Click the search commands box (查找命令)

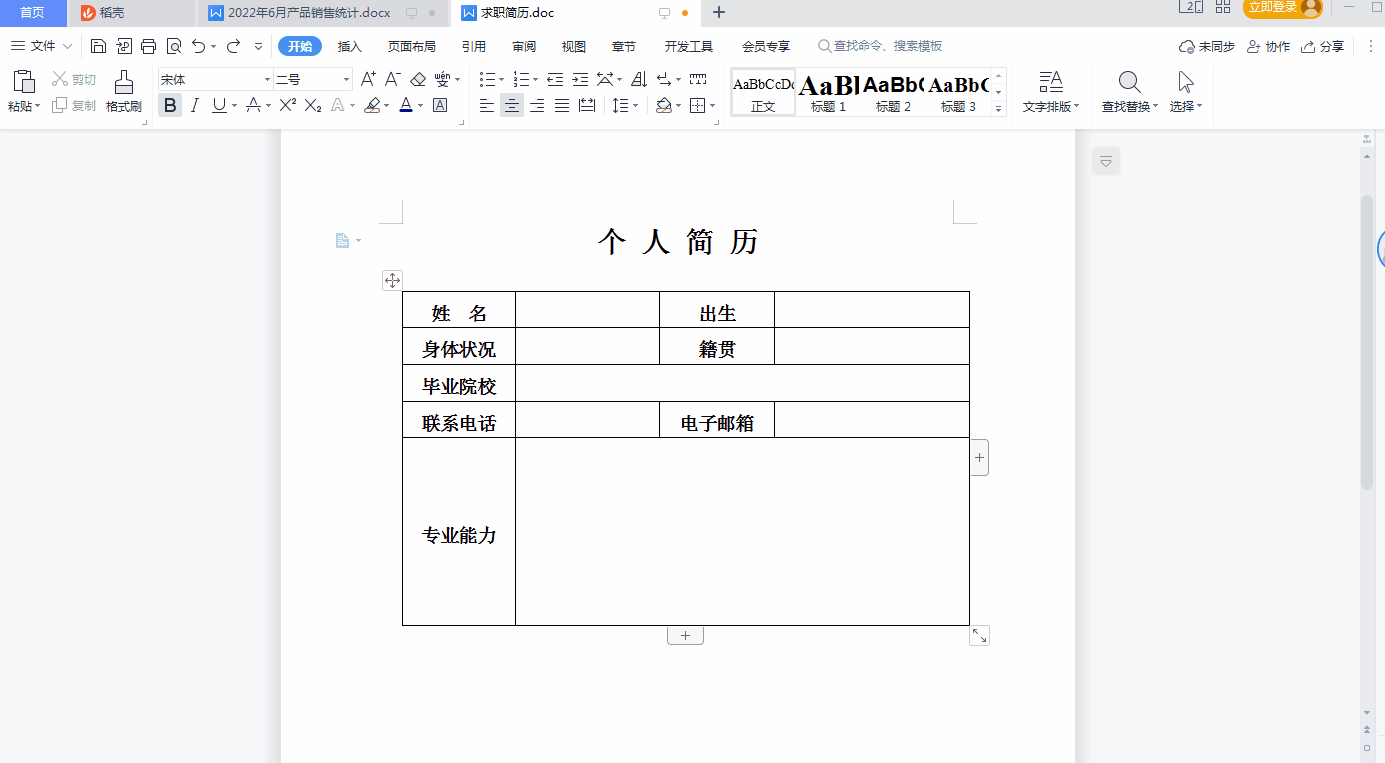pos(880,46)
